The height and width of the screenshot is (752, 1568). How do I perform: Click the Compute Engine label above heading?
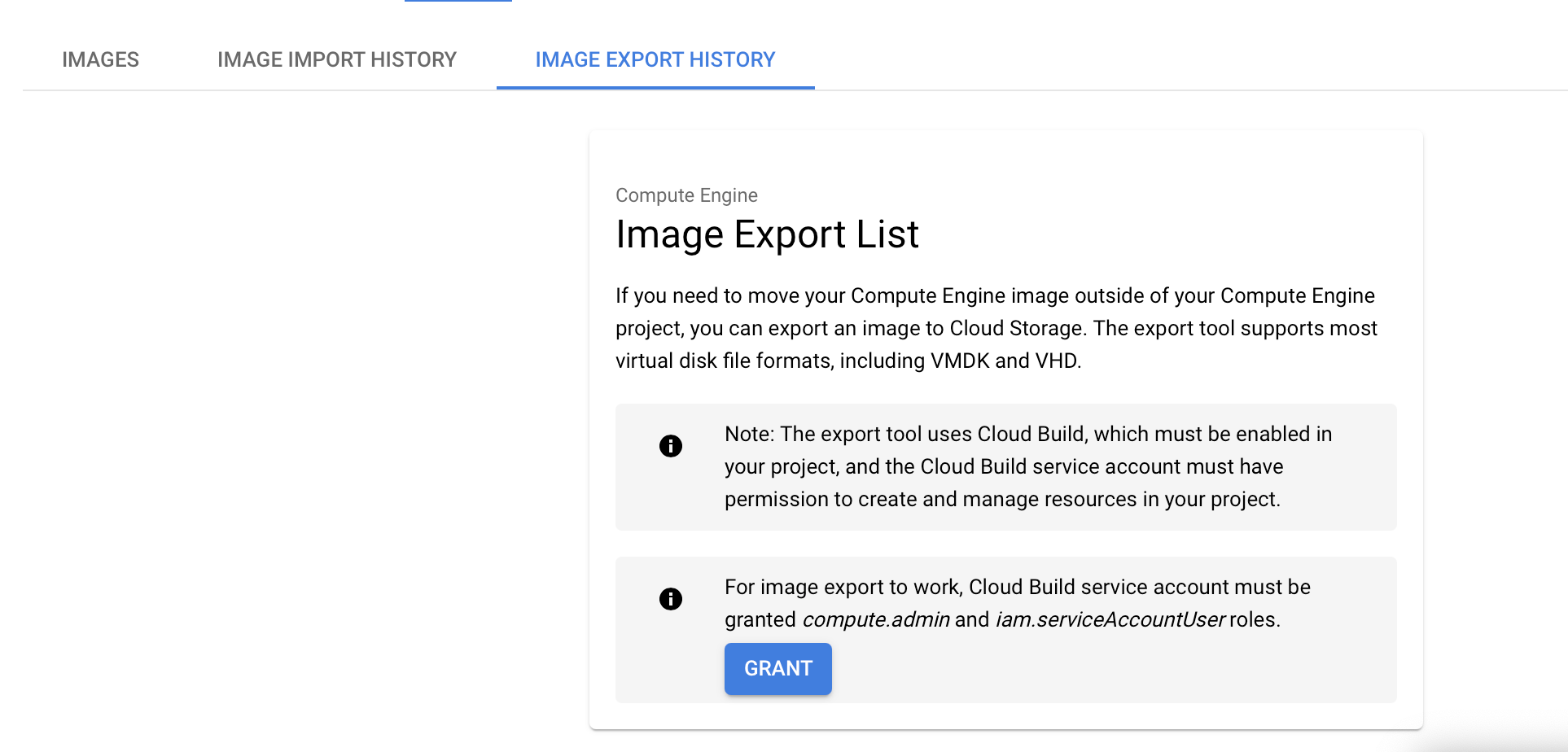(x=685, y=195)
